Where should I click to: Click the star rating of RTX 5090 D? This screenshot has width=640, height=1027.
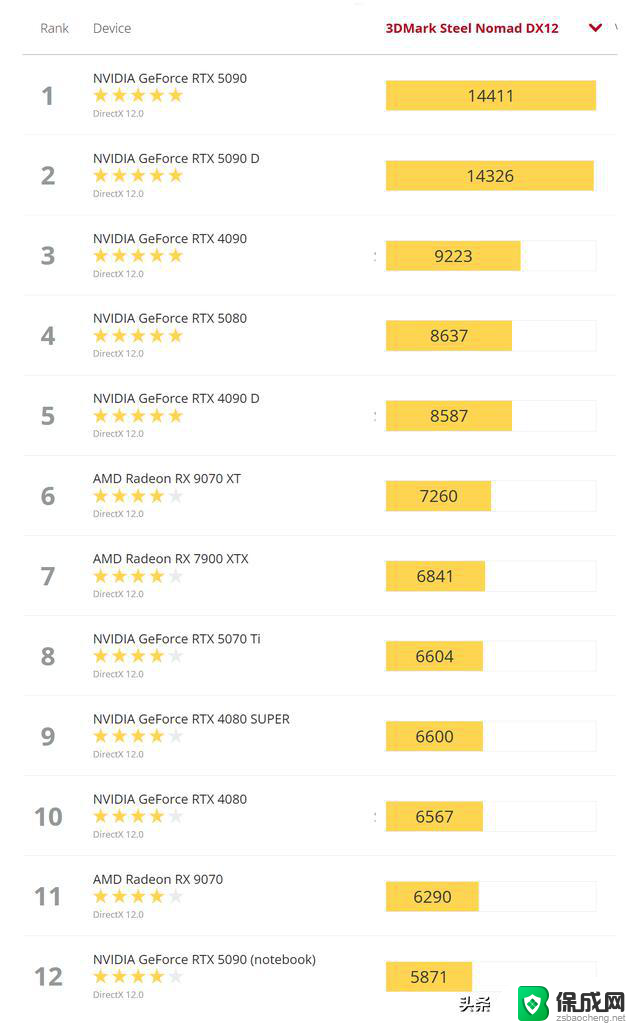(x=138, y=176)
